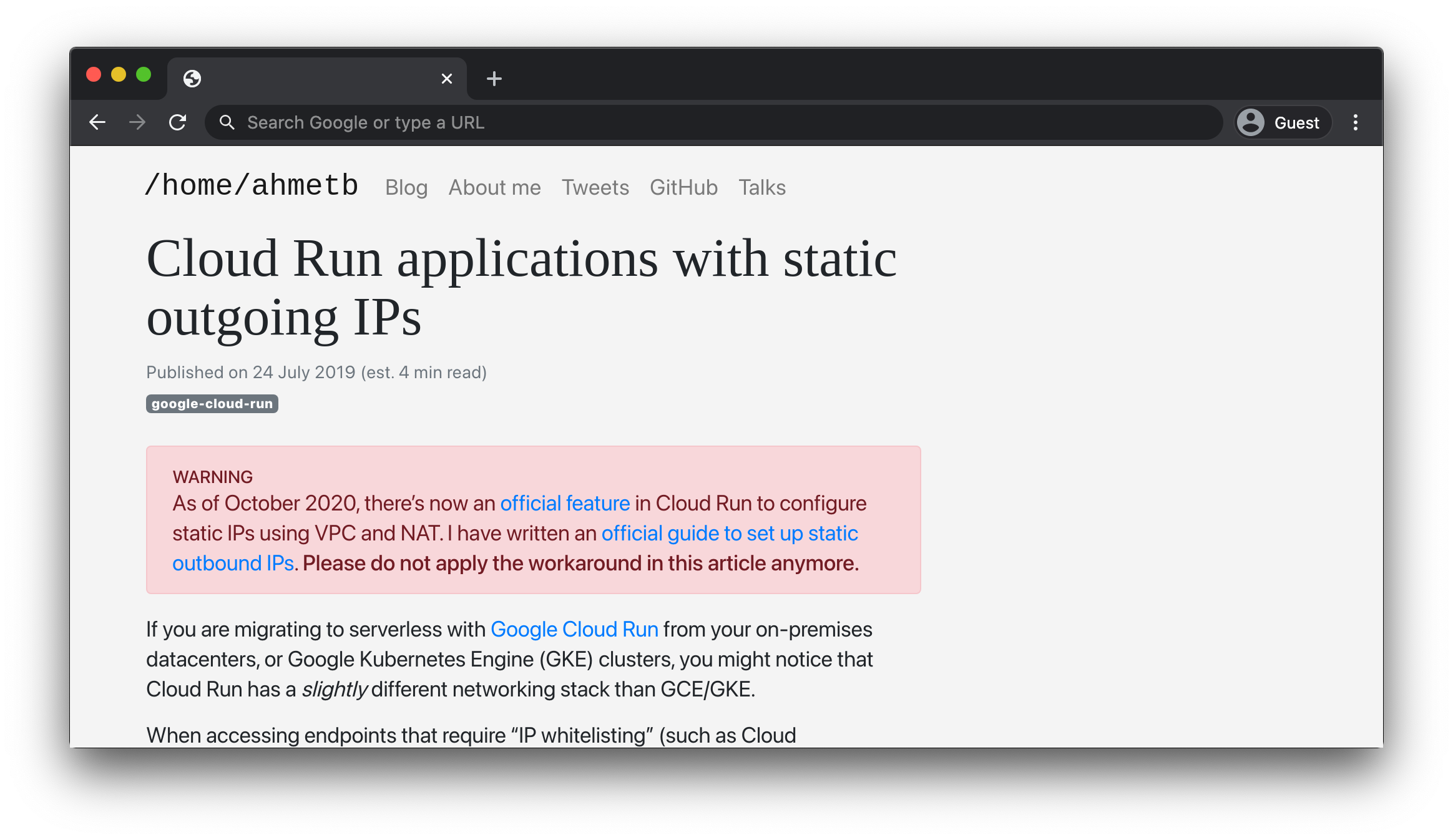Follow the official feature link
1453x840 pixels.
[565, 503]
